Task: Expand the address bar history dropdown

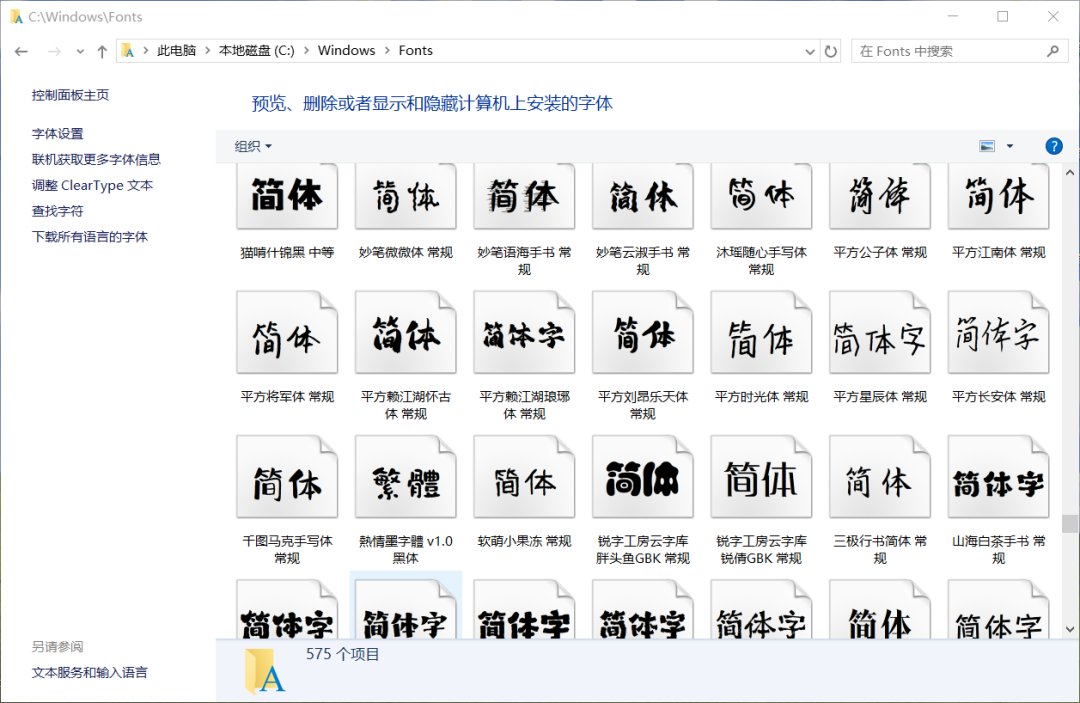Action: point(810,51)
